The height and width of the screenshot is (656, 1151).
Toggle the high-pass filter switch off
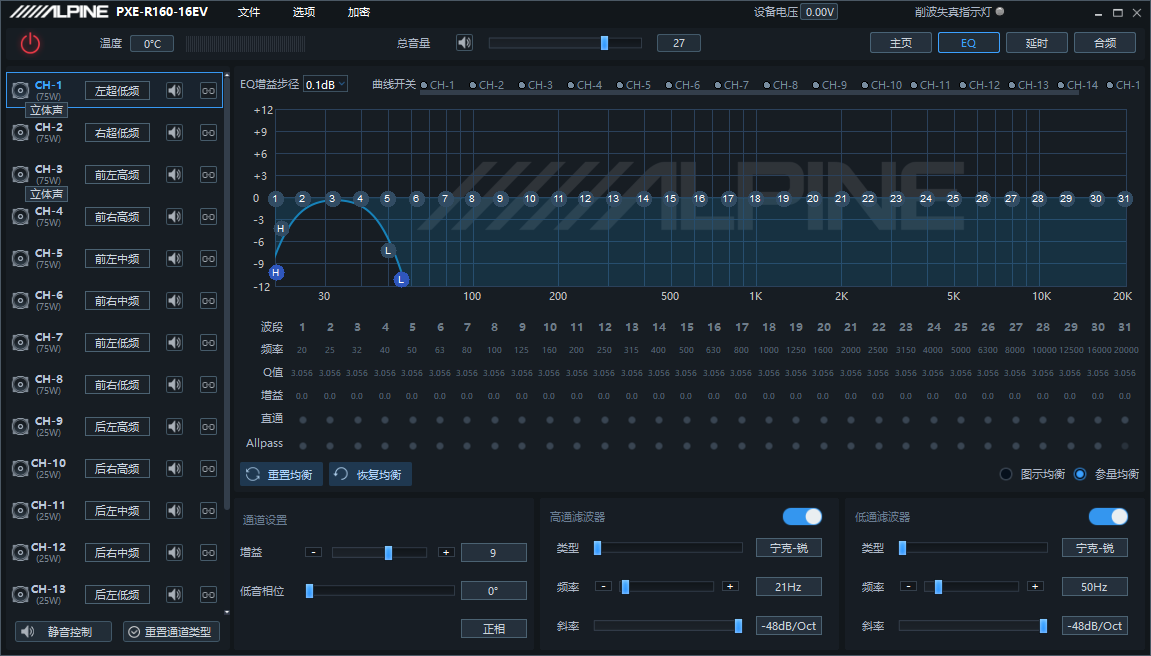tap(802, 517)
